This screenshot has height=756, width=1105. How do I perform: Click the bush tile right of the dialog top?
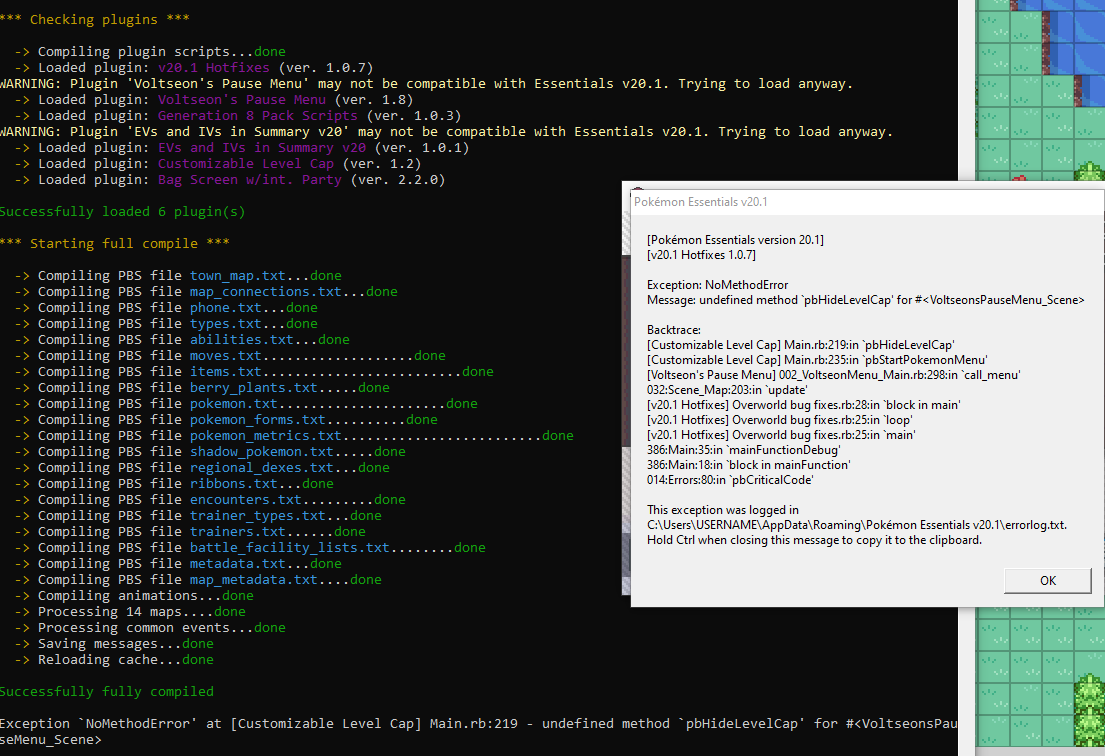click(1090, 173)
